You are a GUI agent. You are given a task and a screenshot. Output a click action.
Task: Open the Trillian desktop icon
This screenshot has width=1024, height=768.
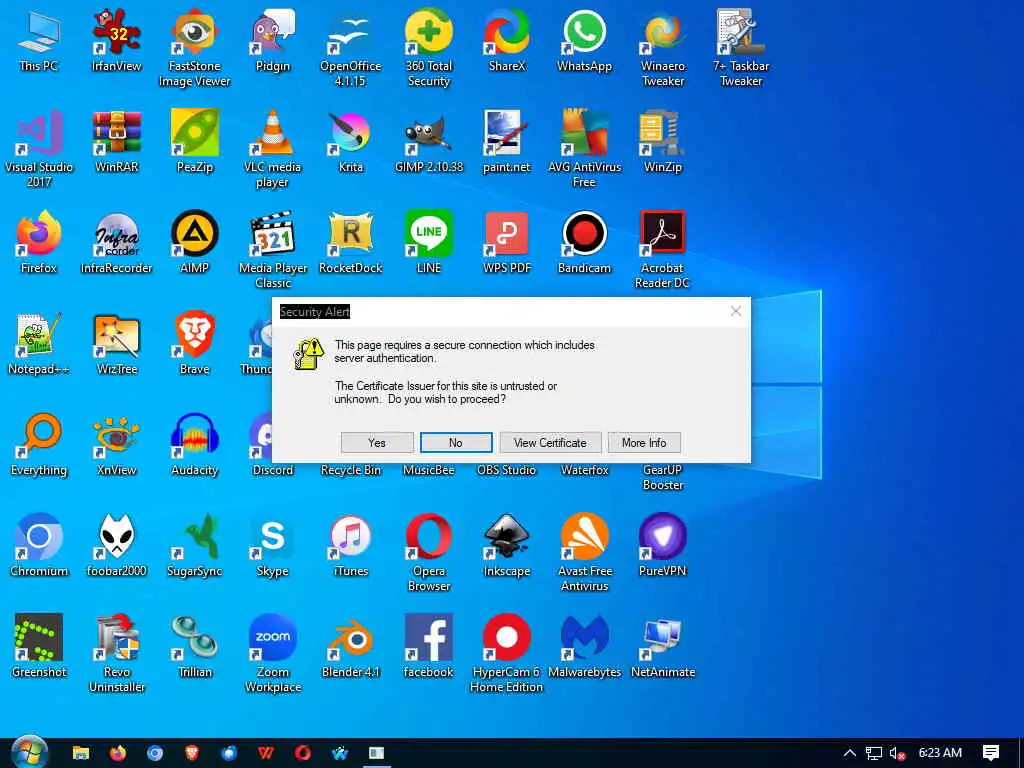(x=195, y=647)
